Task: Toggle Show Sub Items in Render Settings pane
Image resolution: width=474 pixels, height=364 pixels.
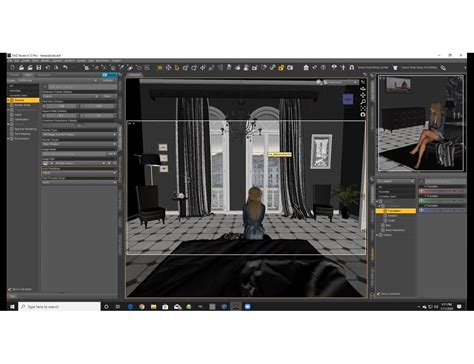Action: tap(20, 289)
